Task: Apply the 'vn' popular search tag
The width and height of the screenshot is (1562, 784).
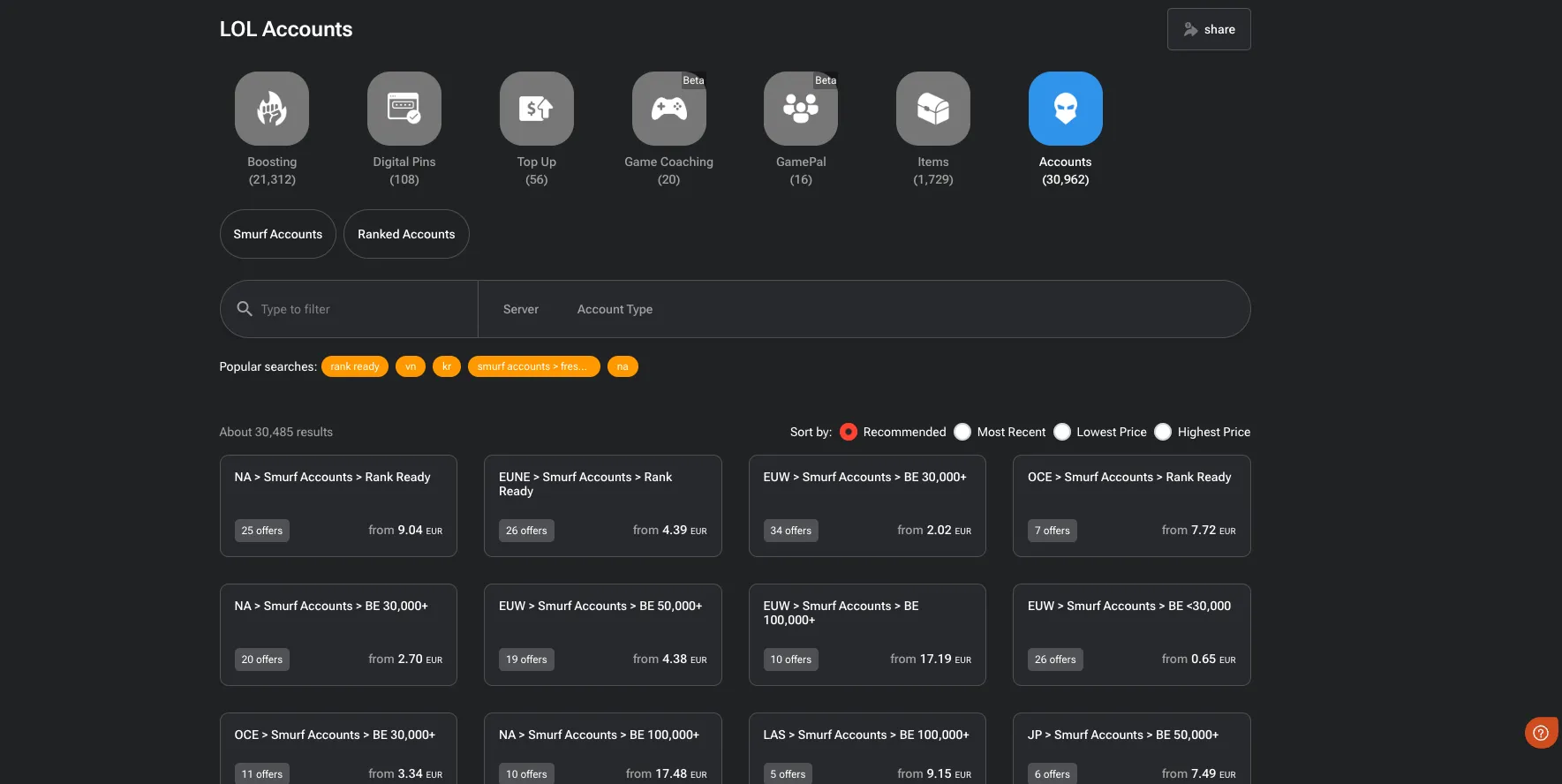Action: (x=411, y=366)
